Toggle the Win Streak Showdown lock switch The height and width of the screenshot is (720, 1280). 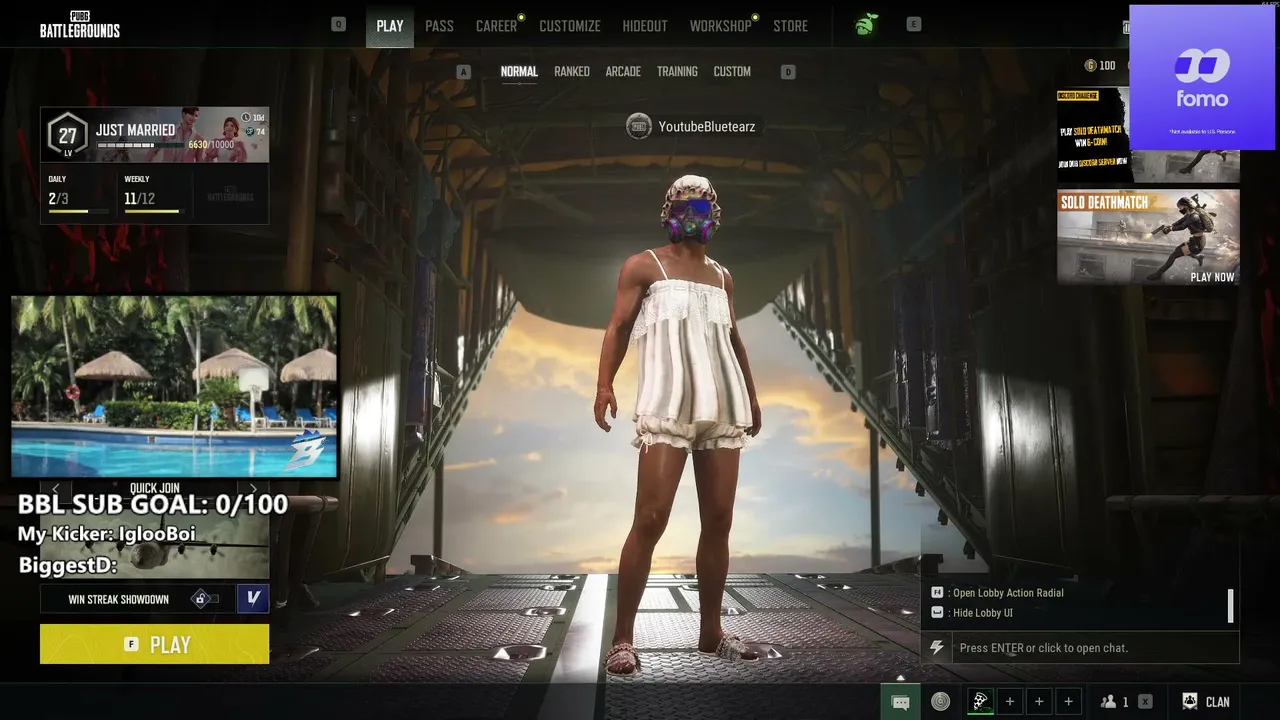coord(203,599)
